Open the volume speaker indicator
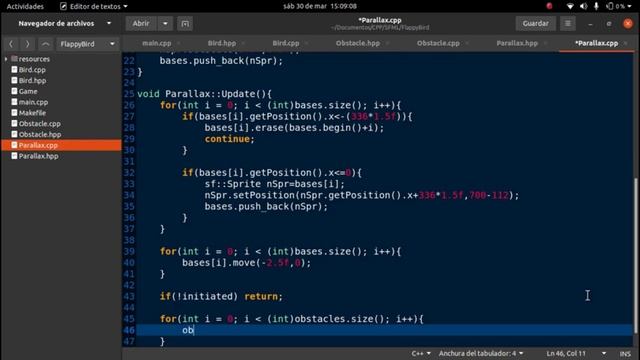 tap(584, 6)
